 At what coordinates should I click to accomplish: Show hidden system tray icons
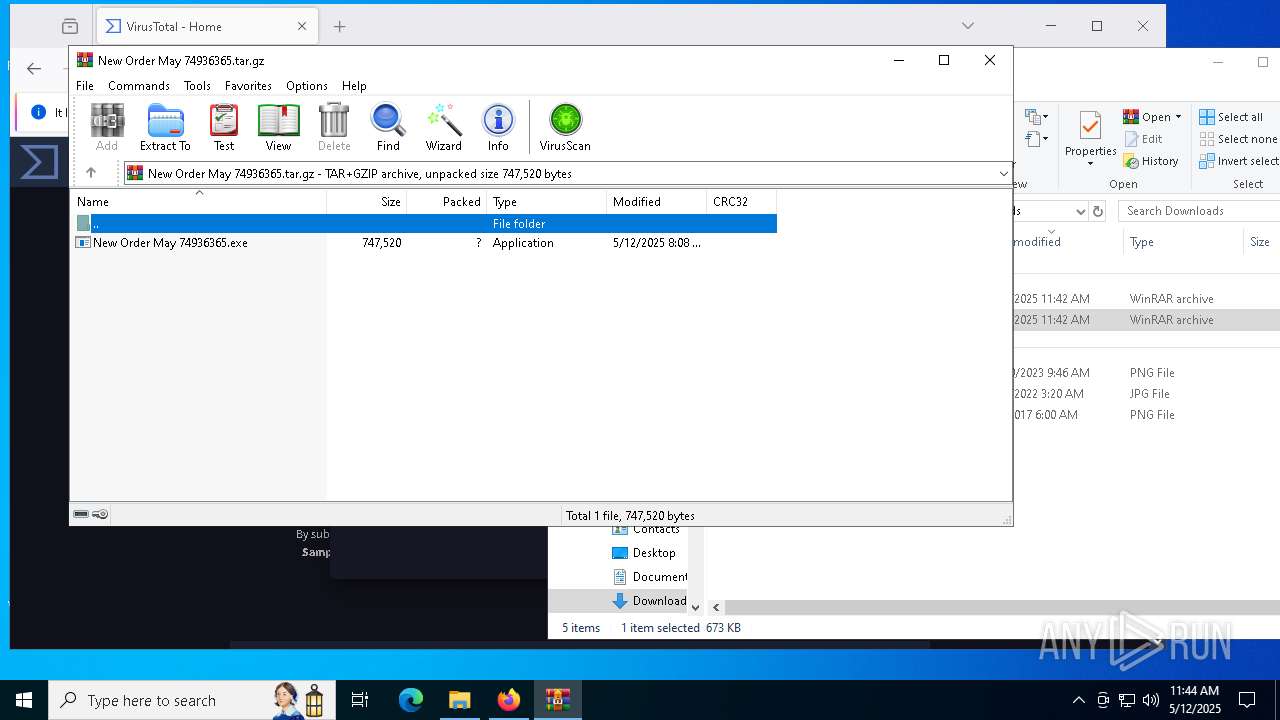pos(1078,700)
